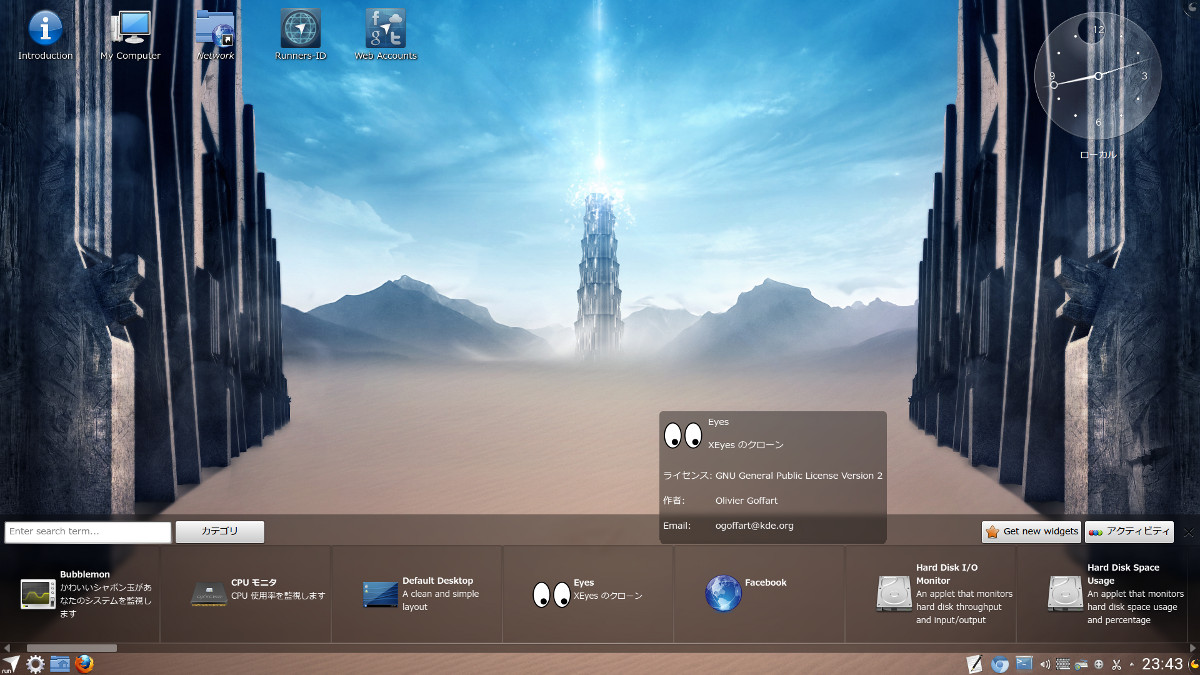Click the round target tray icon

[1099, 664]
